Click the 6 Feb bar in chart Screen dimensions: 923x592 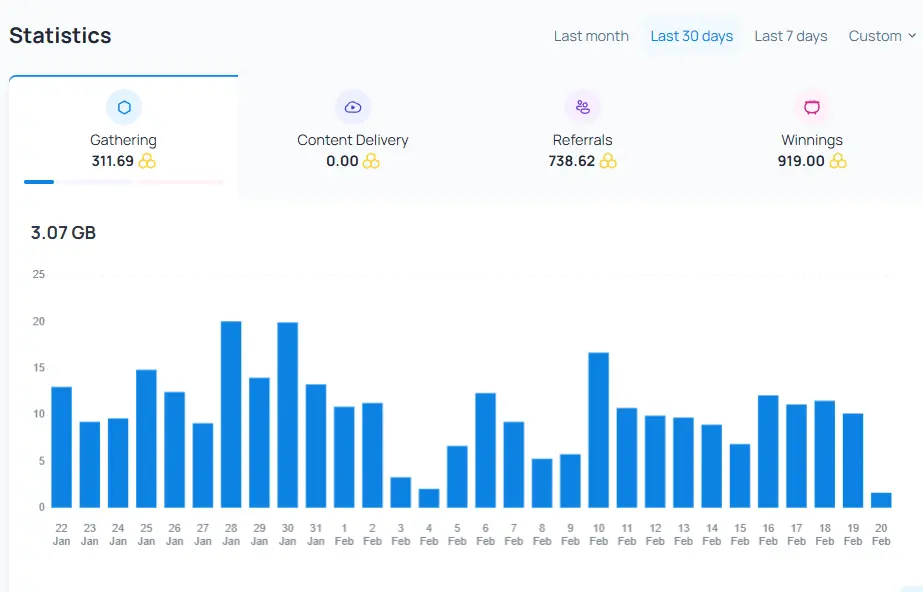[486, 450]
